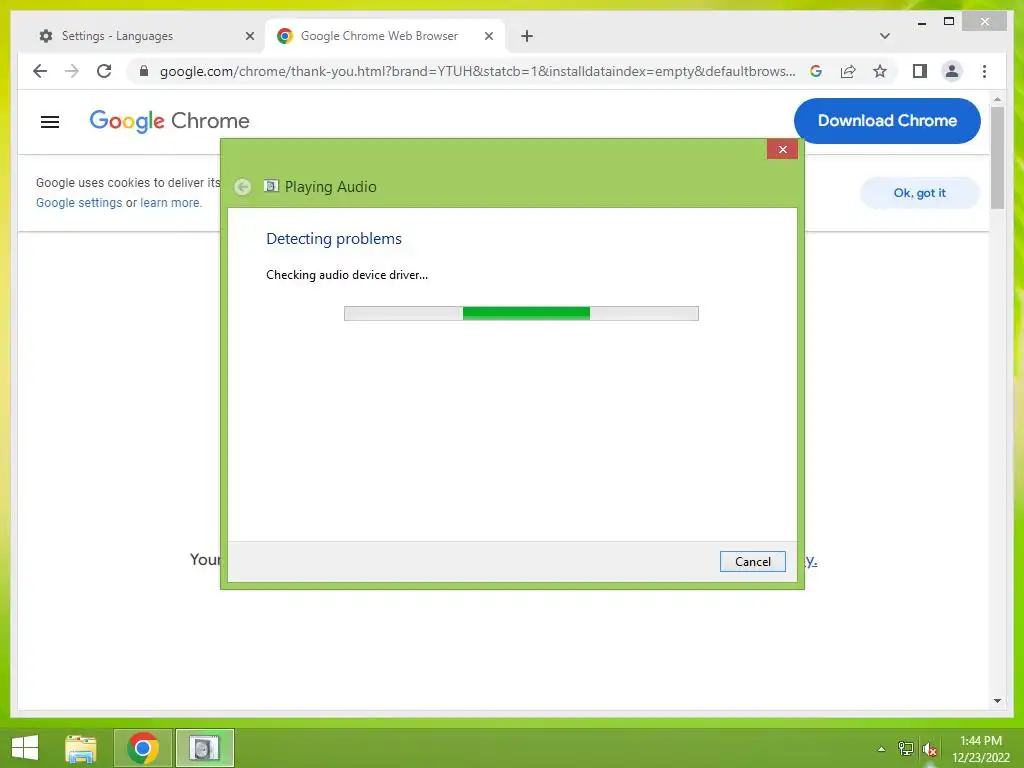
Task: Click the Checking audio device driver text
Action: pos(347,275)
